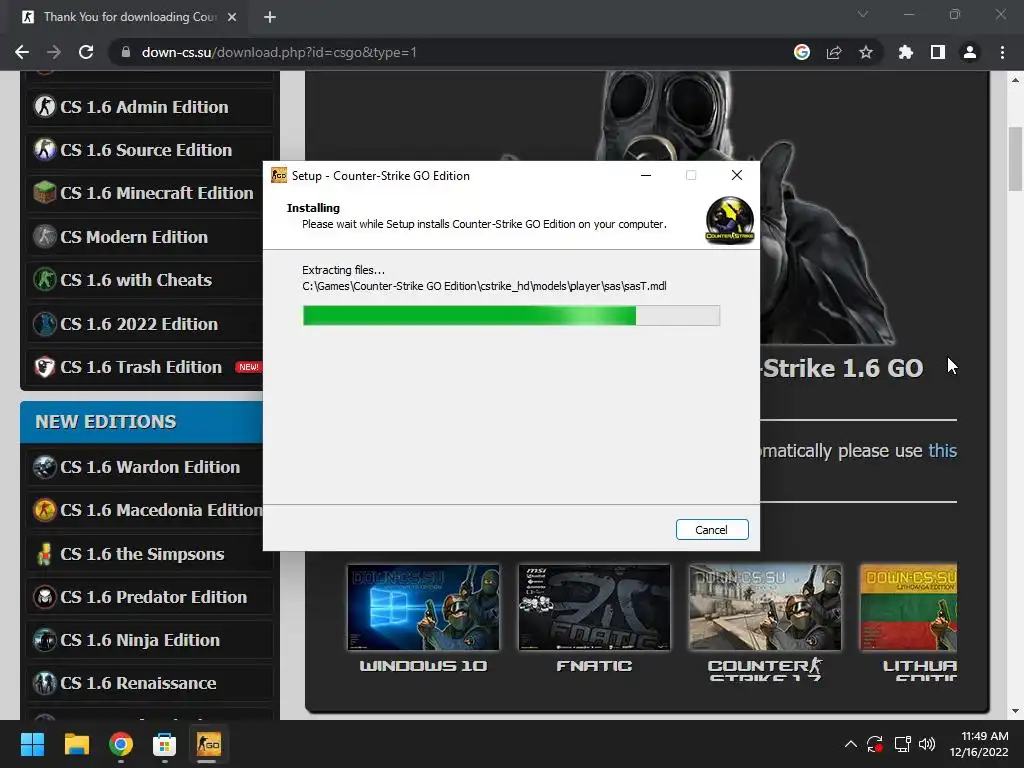Open the volume control
The width and height of the screenshot is (1024, 768).
(927, 744)
